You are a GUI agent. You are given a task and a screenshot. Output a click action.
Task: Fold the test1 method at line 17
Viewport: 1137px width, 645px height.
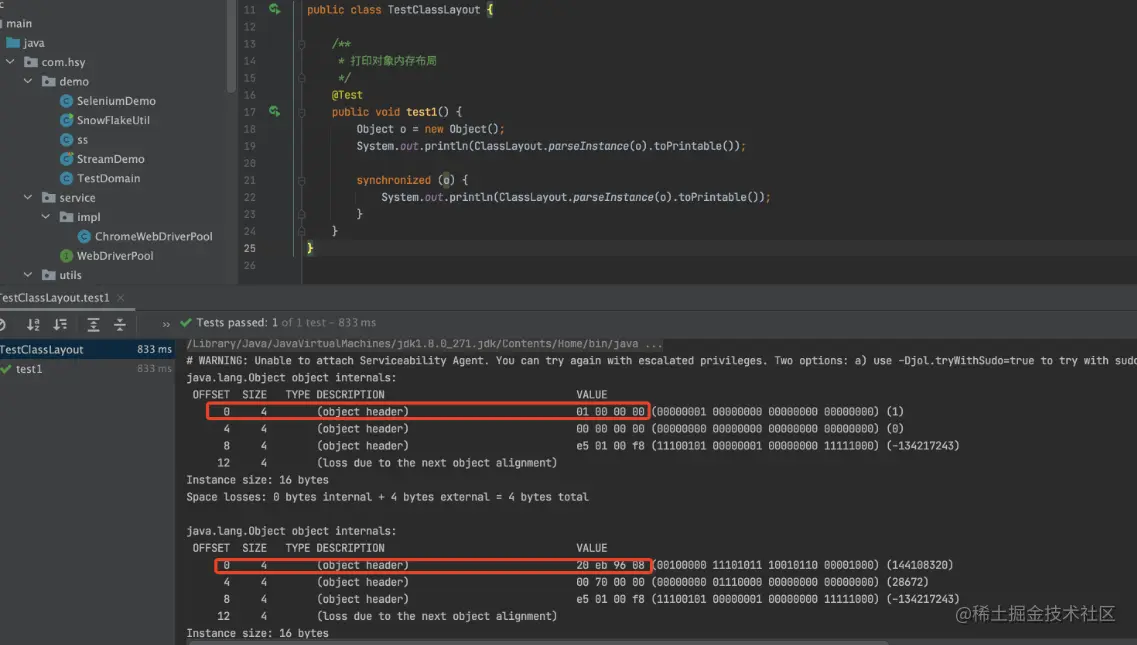pos(302,112)
